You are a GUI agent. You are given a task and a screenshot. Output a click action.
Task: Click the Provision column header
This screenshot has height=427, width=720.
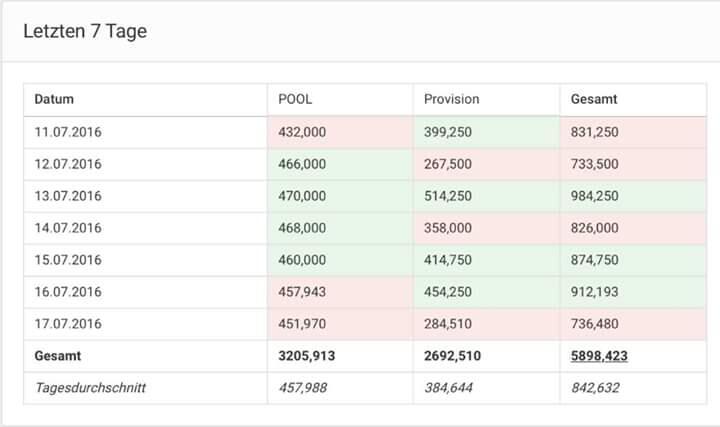click(x=451, y=99)
